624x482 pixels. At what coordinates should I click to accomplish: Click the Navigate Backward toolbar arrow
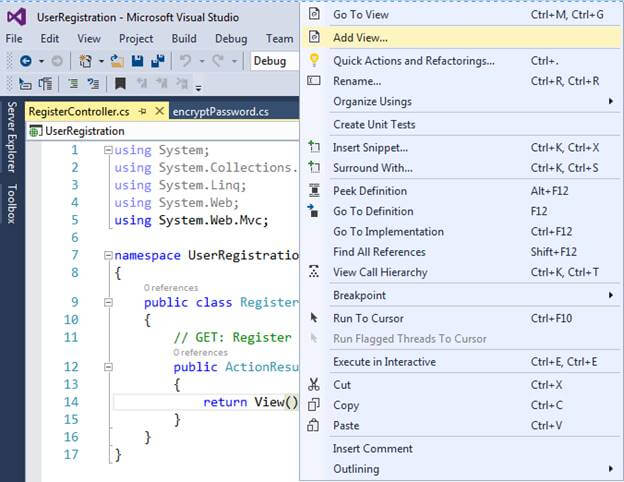click(25, 61)
